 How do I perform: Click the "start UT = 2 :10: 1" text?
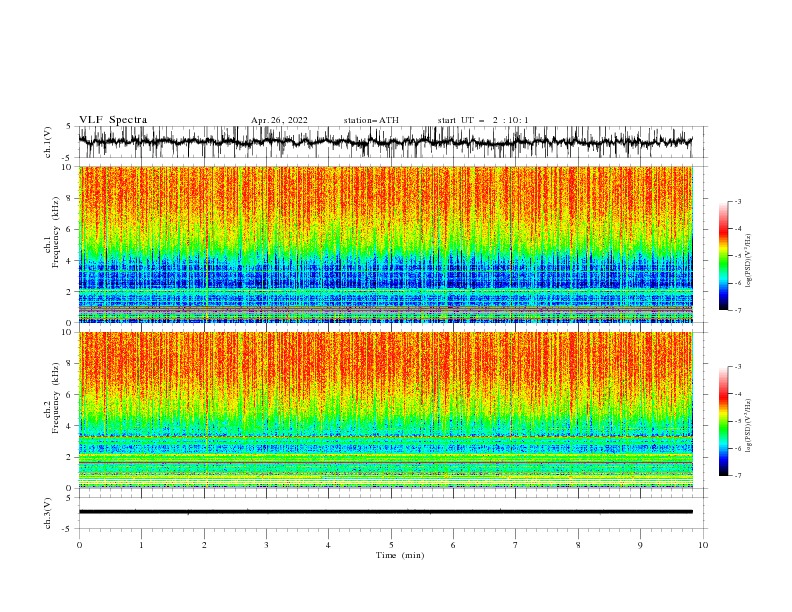(483, 120)
